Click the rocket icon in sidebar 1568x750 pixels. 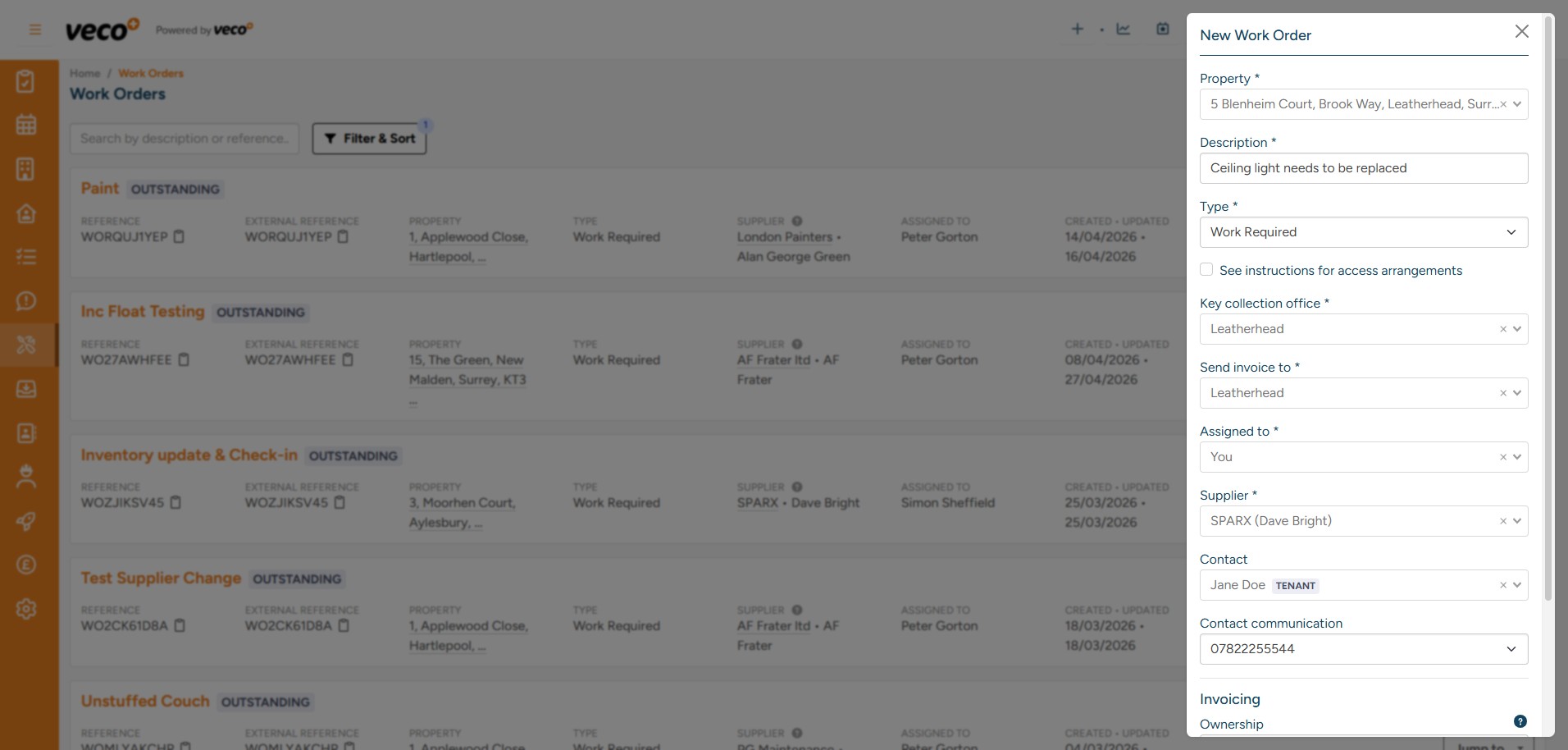tap(26, 521)
